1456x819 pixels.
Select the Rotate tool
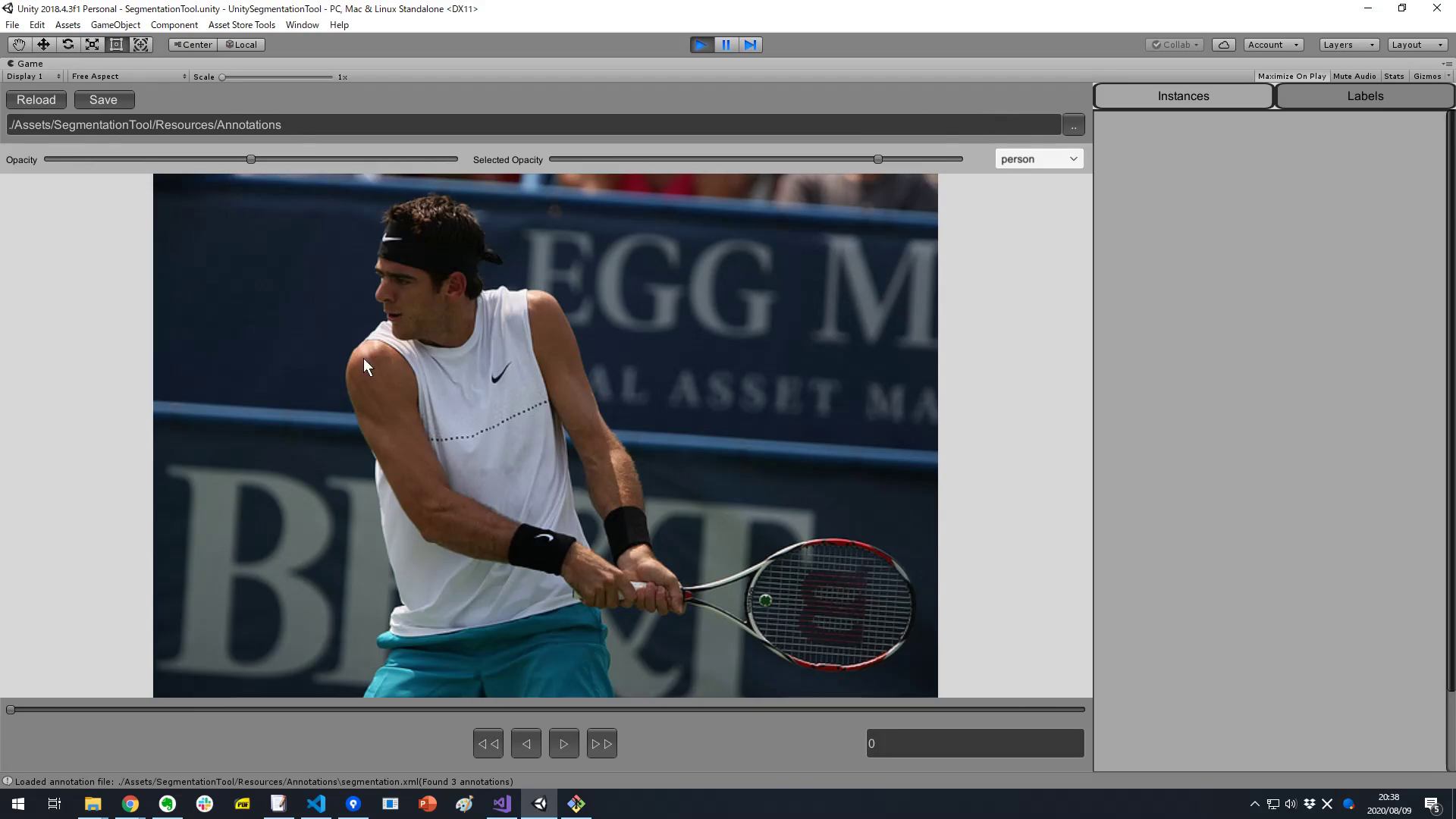point(67,45)
